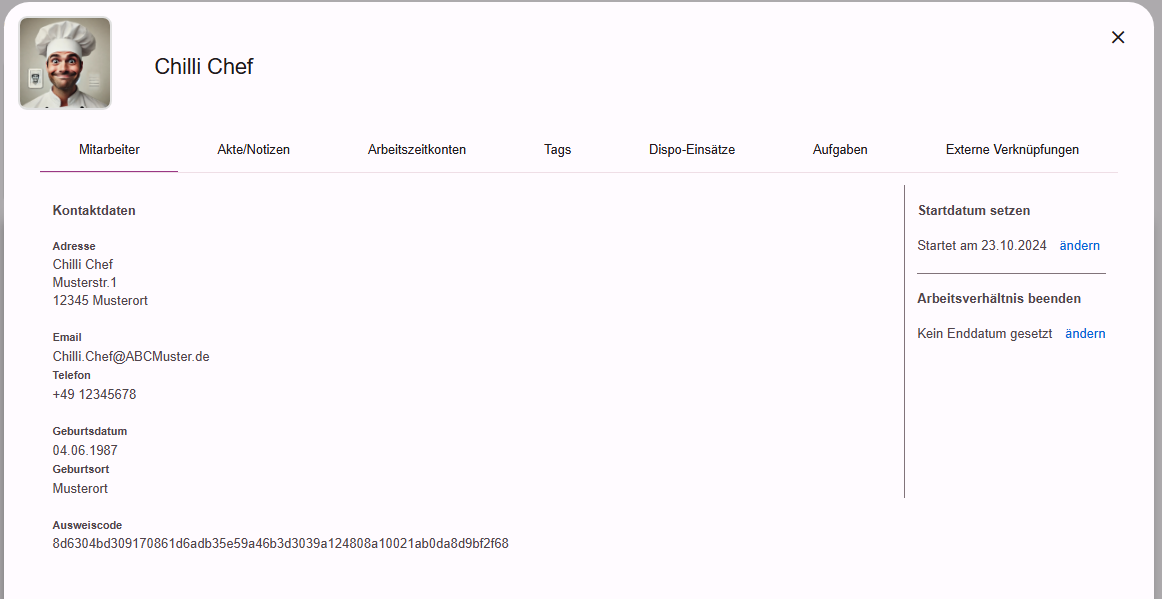The image size is (1162, 599).
Task: Click the Geburtsort field label
Action: pyautogui.click(x=81, y=469)
